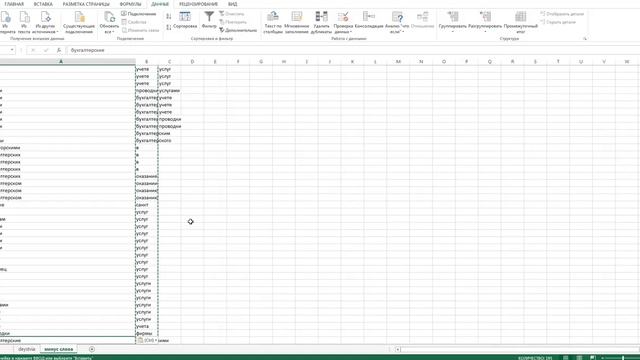Sort descending Z to A icon
The image size is (640, 360).
tap(169, 27)
